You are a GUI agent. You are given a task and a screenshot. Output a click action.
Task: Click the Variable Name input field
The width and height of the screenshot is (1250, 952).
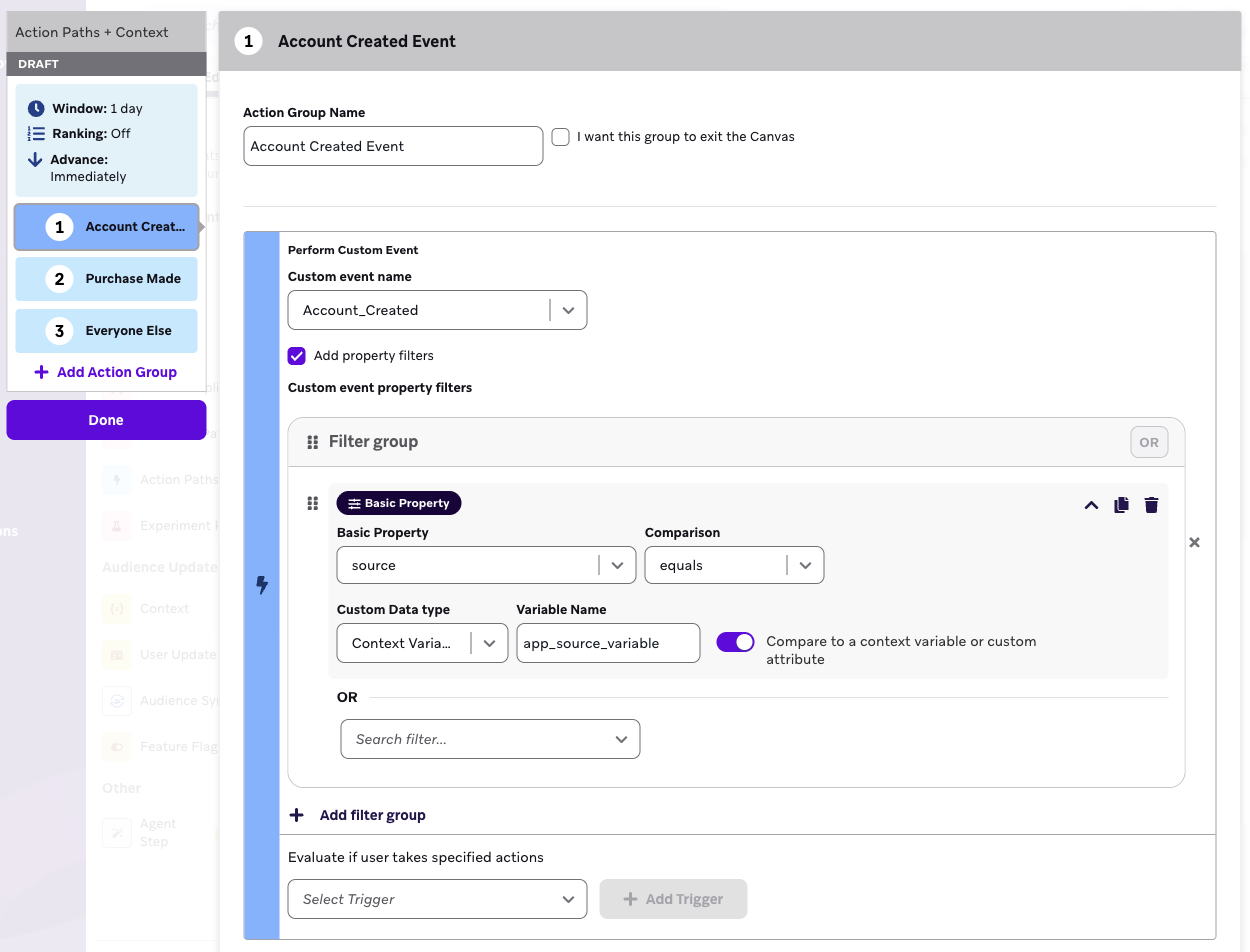click(x=607, y=643)
